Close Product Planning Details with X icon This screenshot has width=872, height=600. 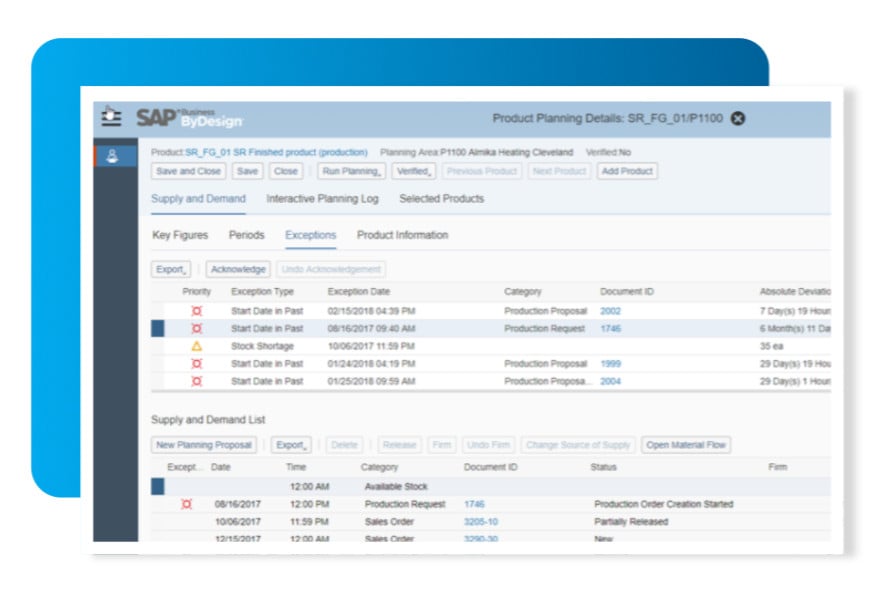tap(738, 118)
